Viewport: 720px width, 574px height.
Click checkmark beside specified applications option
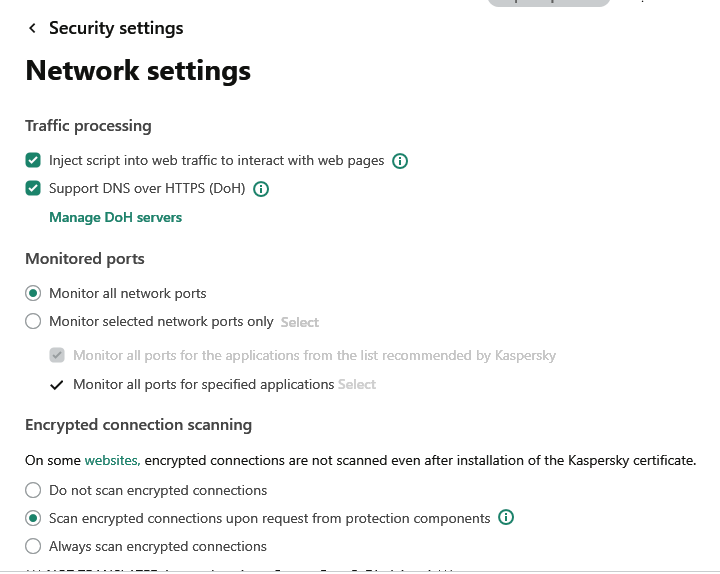point(56,384)
